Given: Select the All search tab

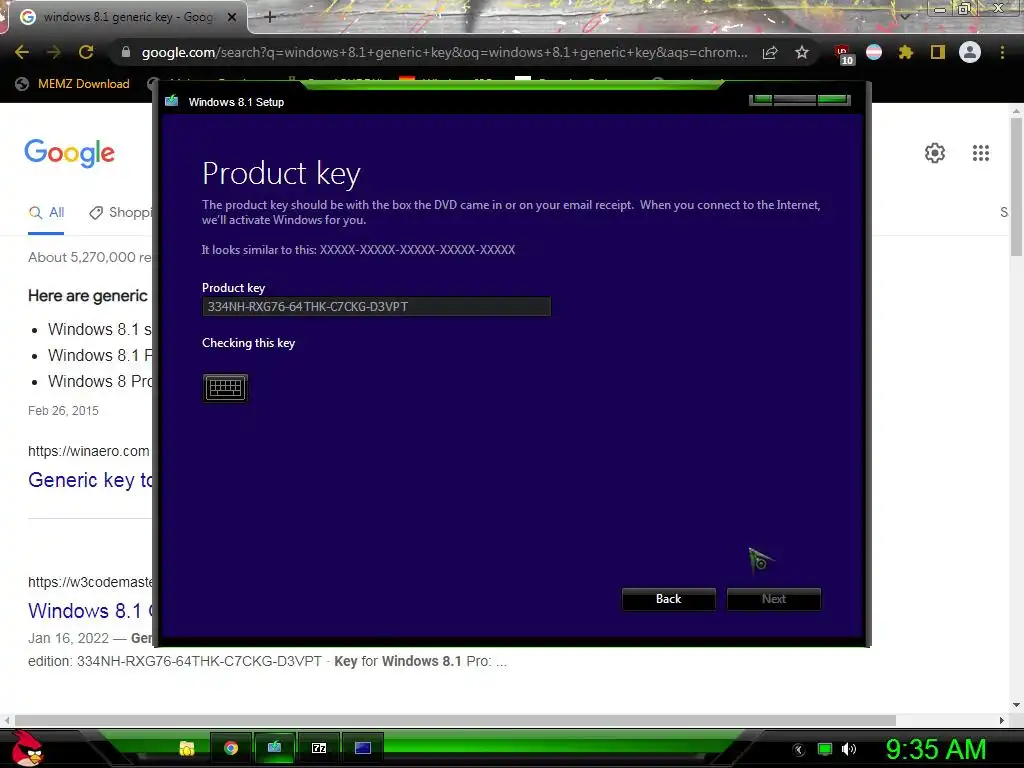Looking at the screenshot, I should (46, 213).
